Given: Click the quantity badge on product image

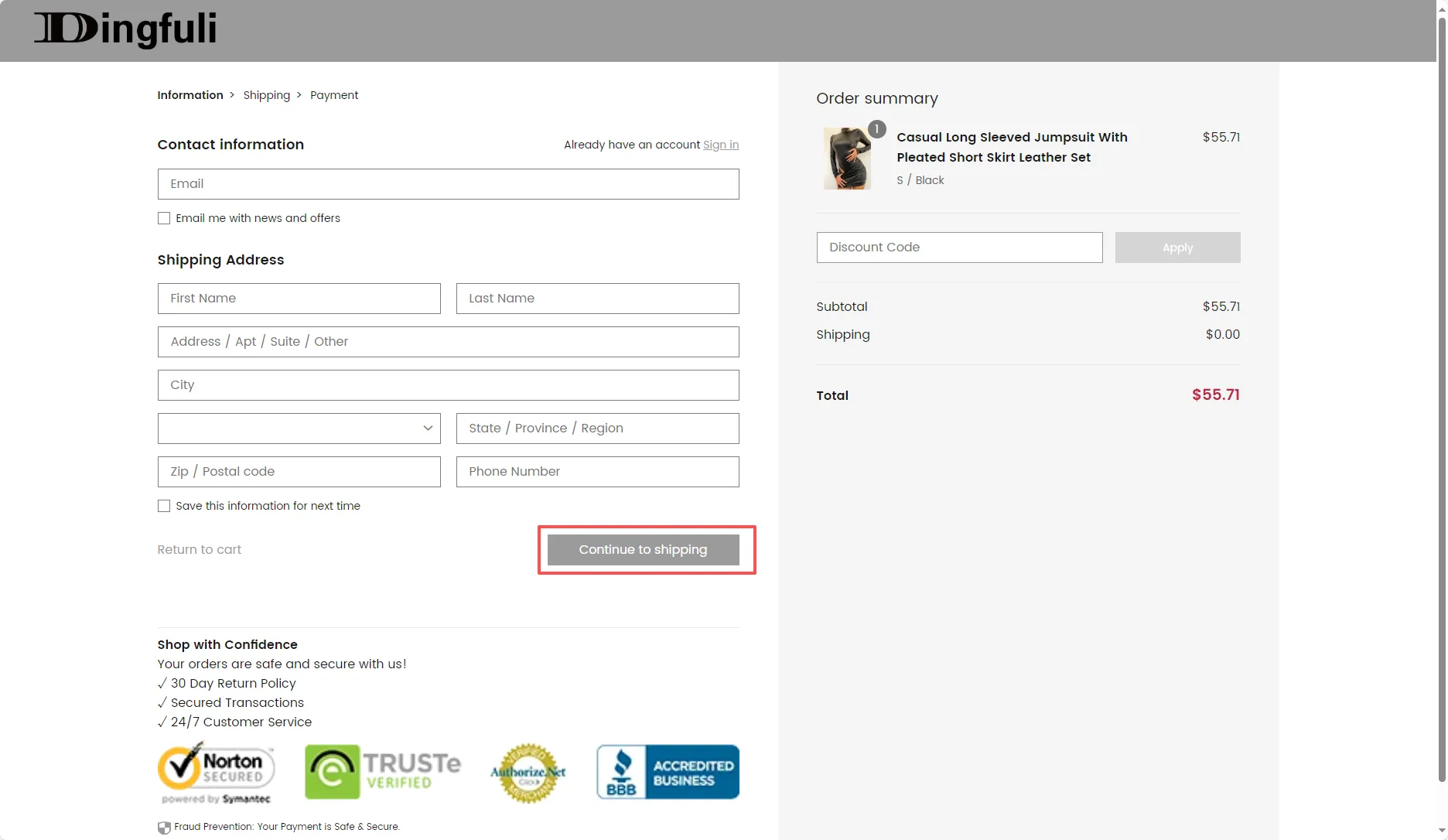Looking at the screenshot, I should pos(876,129).
